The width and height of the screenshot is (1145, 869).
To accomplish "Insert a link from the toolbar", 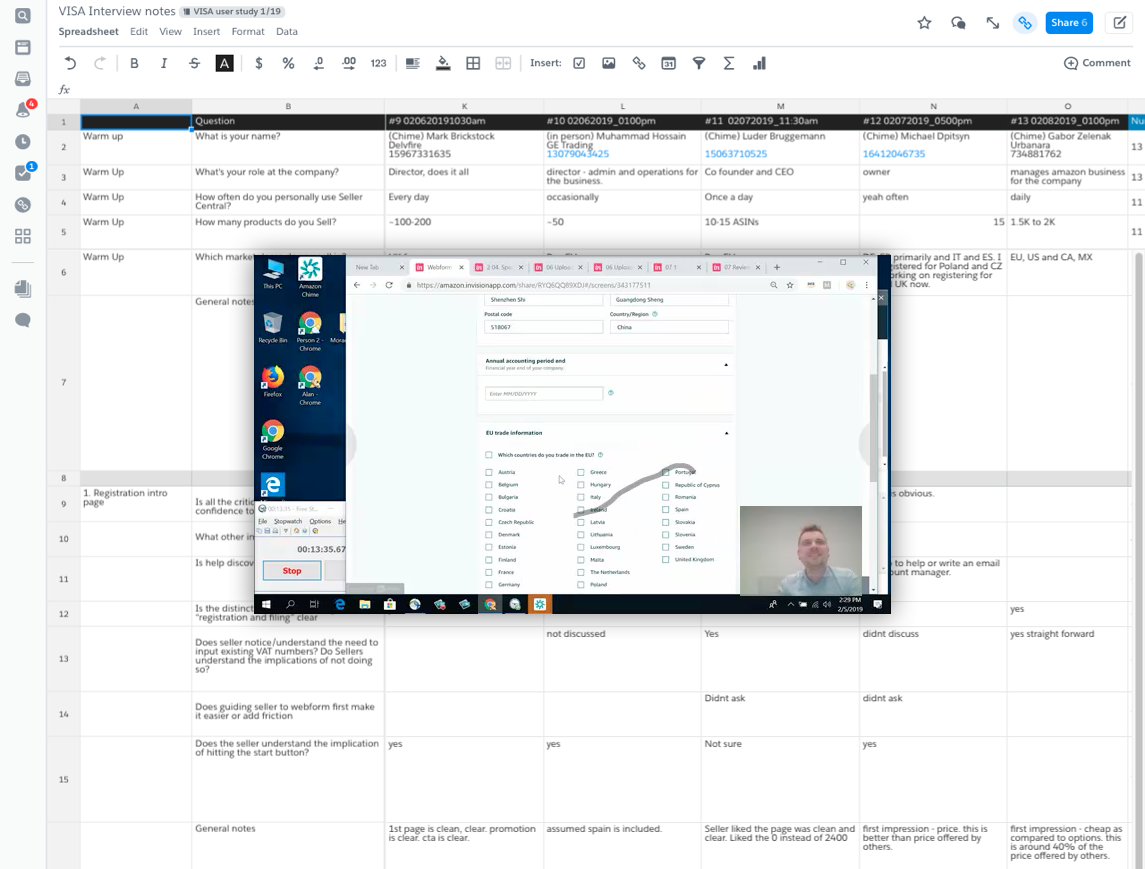I will pyautogui.click(x=639, y=64).
